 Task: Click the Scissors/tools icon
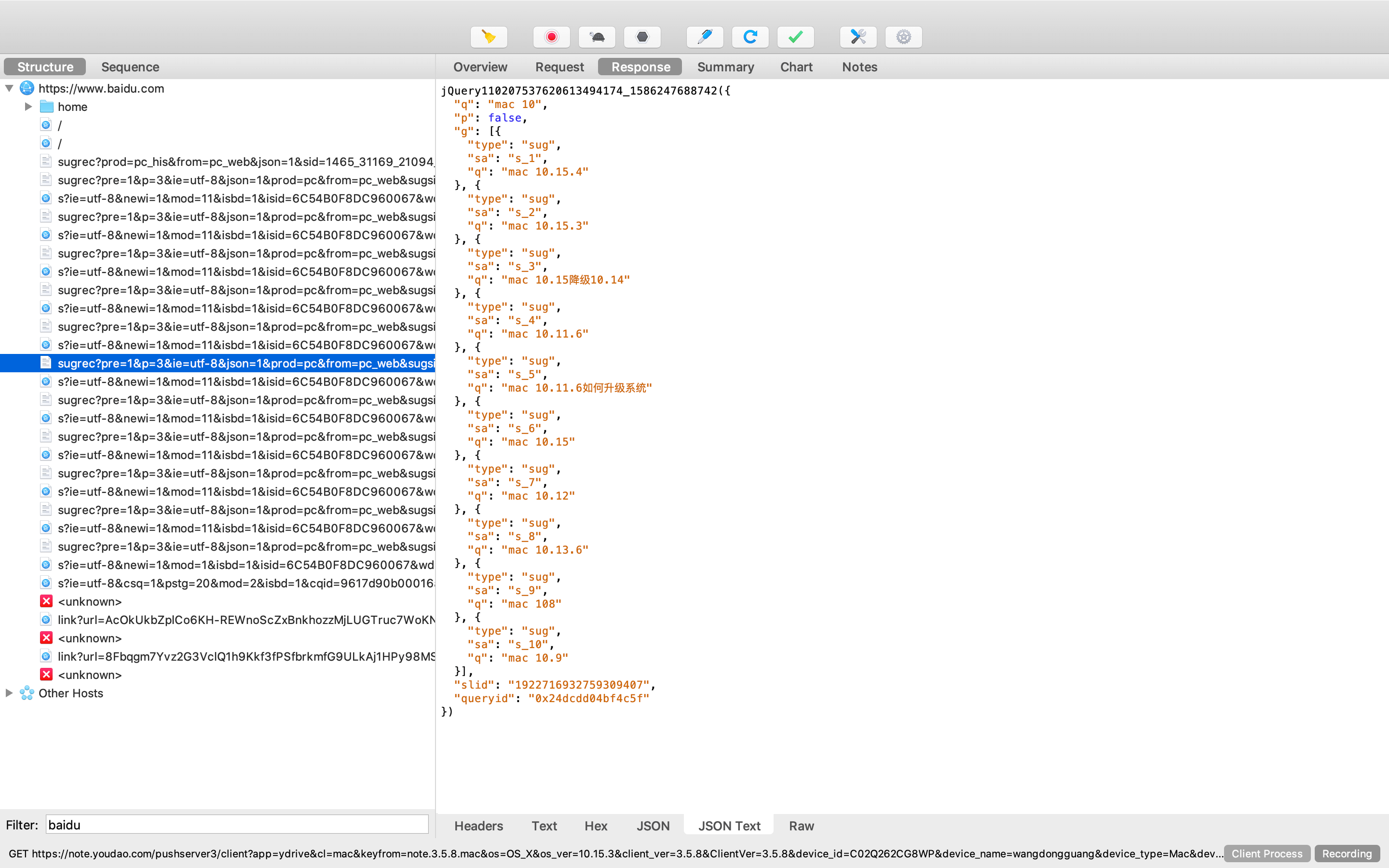pyautogui.click(x=858, y=37)
